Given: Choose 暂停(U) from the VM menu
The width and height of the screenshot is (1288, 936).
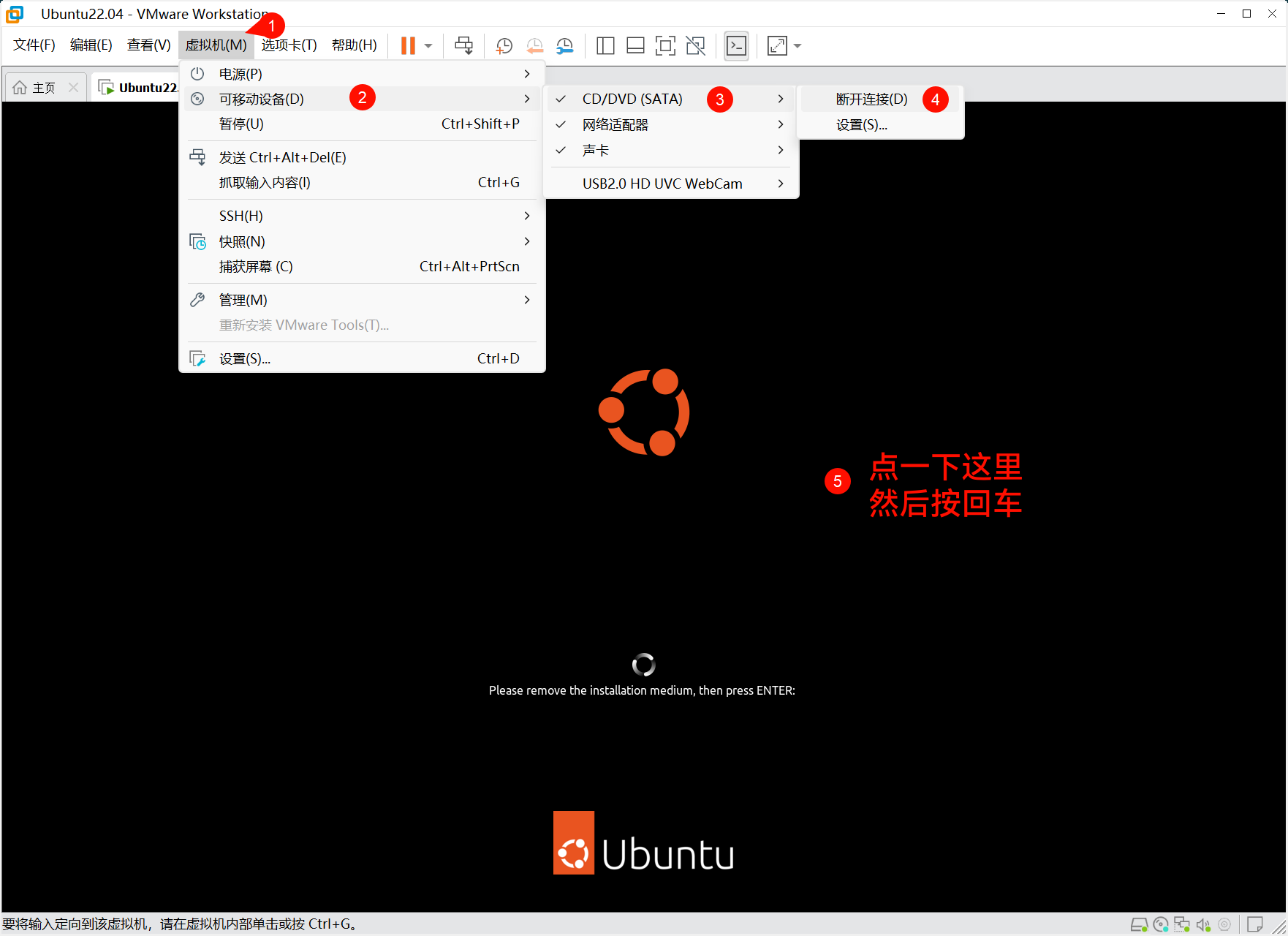Looking at the screenshot, I should [x=362, y=124].
